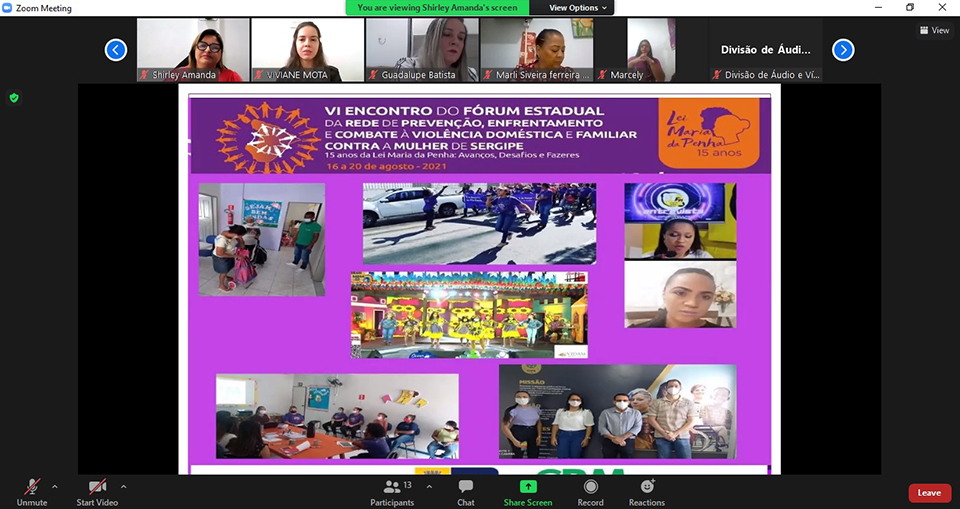The image size is (960, 509).
Task: Click the View layout button
Action: click(934, 30)
